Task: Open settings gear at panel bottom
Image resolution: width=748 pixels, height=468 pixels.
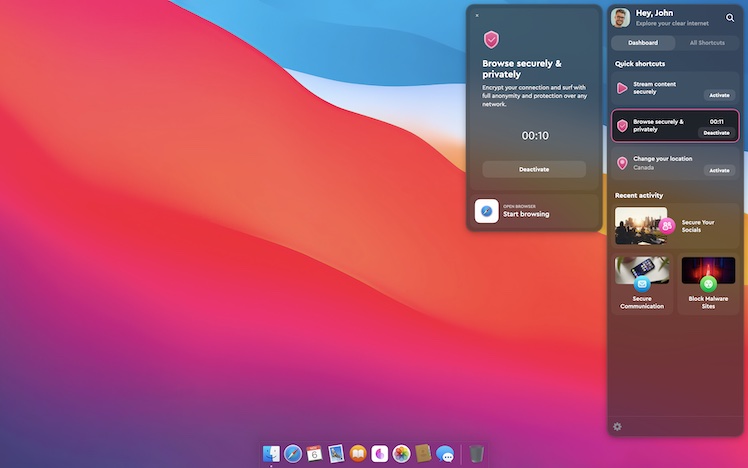Action: pos(617,427)
